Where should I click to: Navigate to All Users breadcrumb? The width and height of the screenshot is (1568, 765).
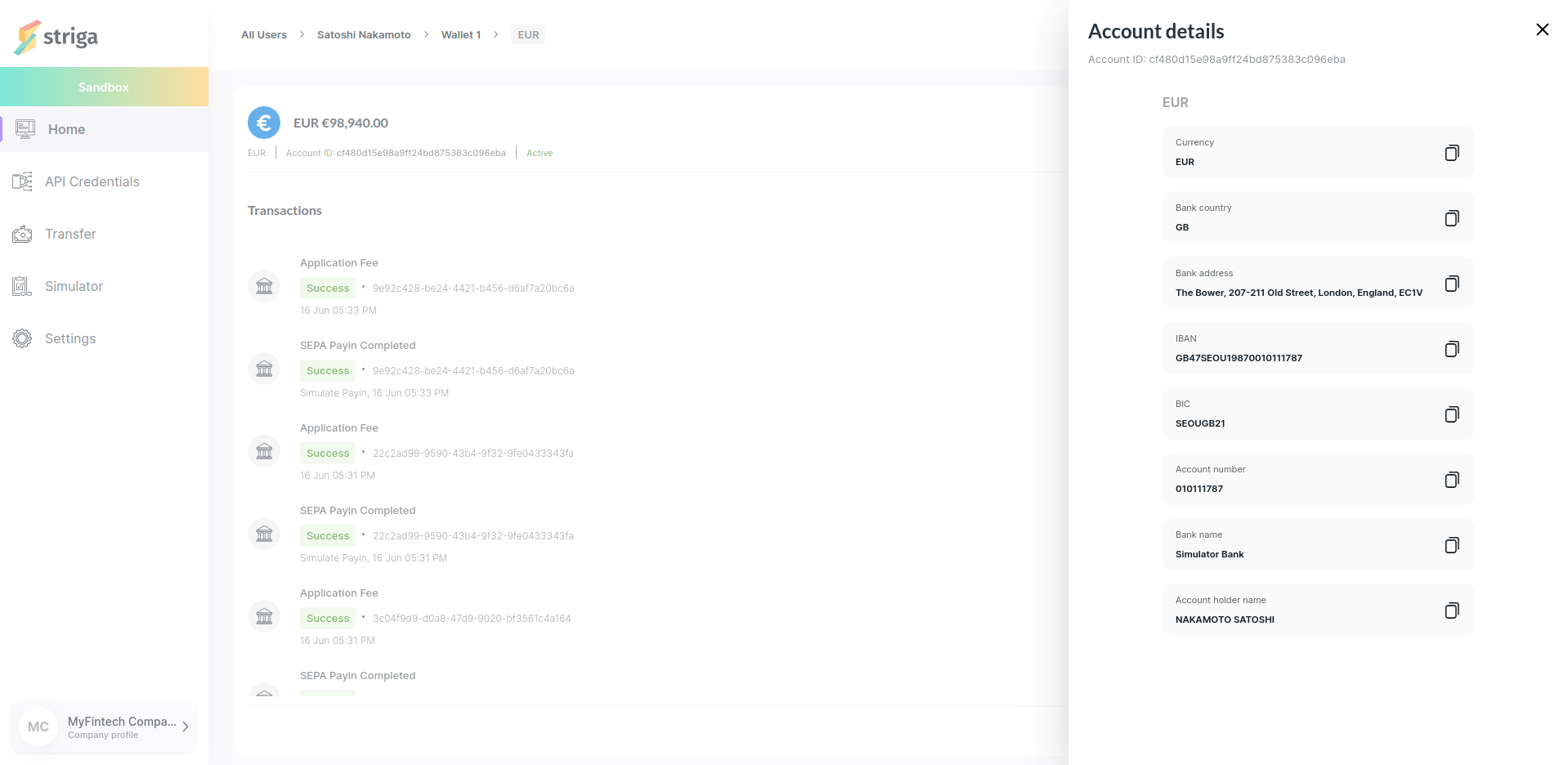coord(264,34)
